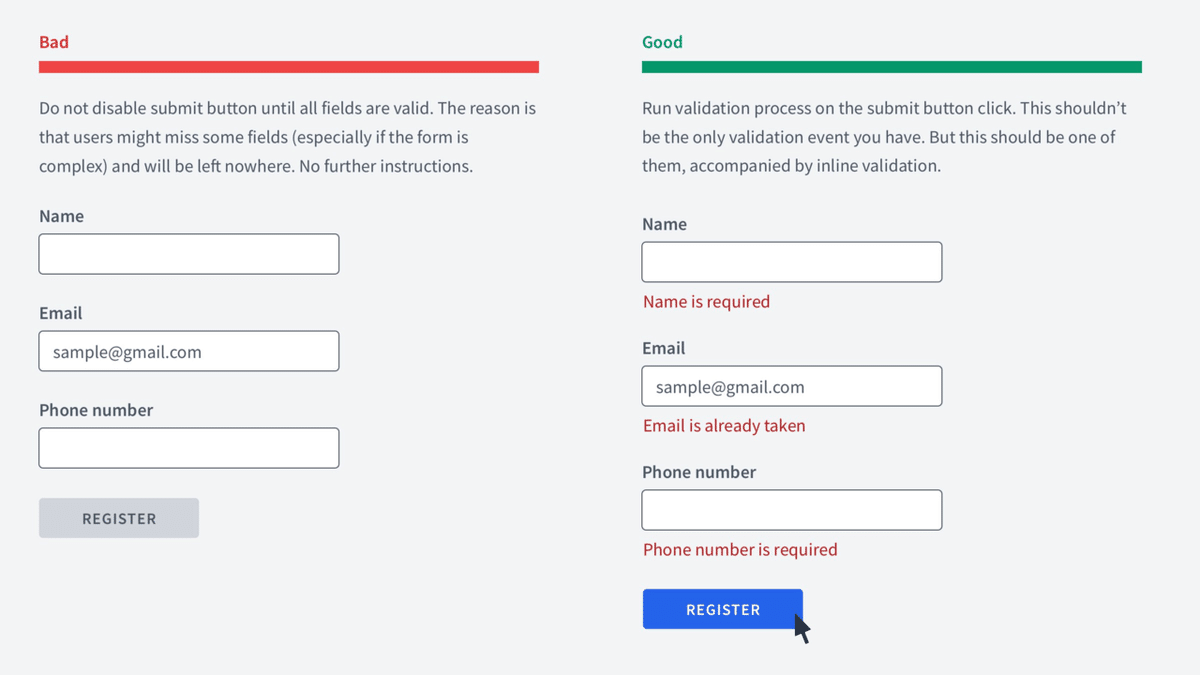Focus the Email field in the Bad example
Image resolution: width=1200 pixels, height=675 pixels.
[x=189, y=351]
